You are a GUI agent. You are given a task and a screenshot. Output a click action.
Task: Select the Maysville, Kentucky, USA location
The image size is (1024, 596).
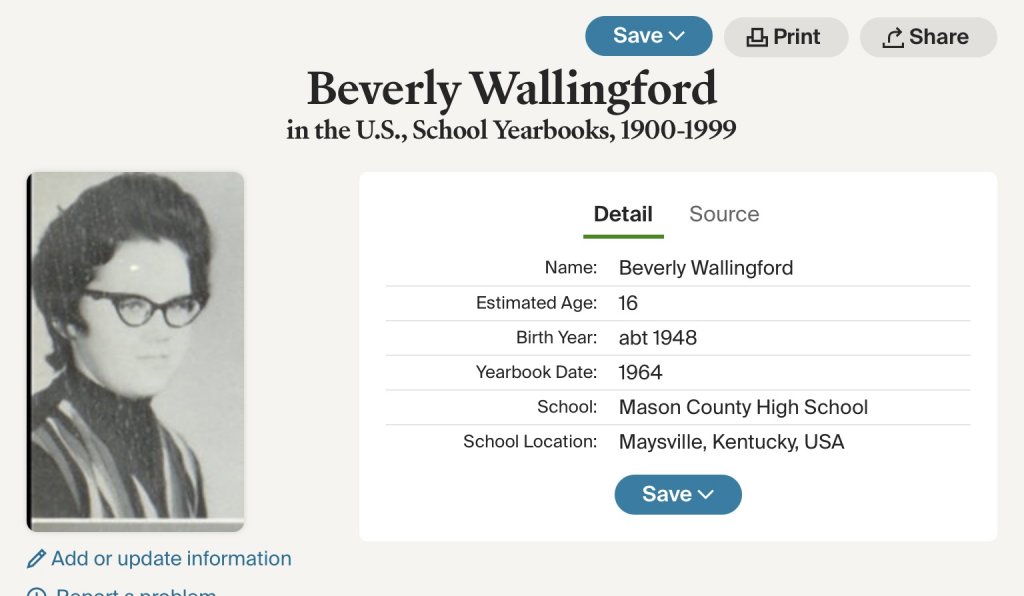pyautogui.click(x=731, y=442)
